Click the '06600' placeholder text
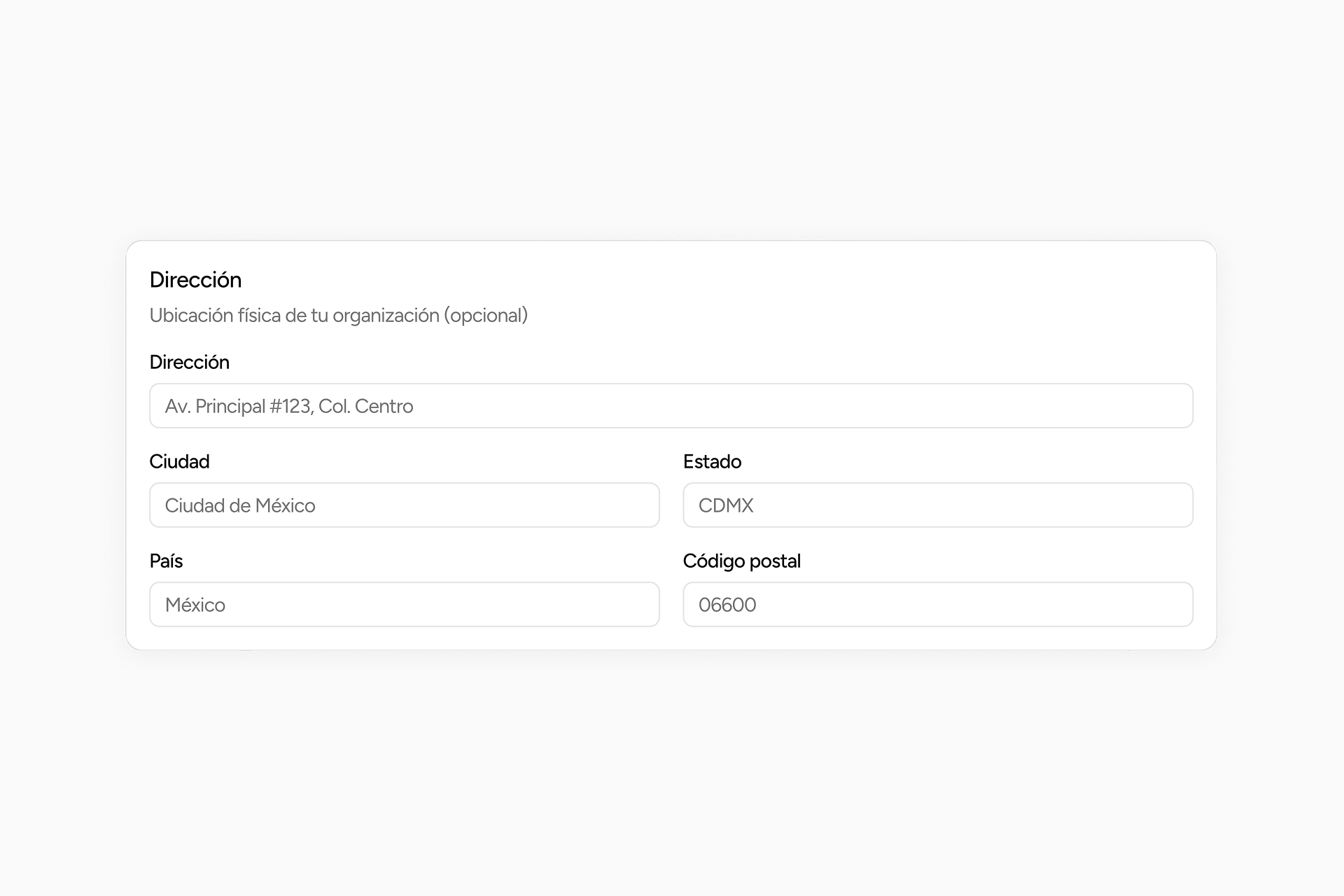This screenshot has height=896, width=1344. coord(727,605)
